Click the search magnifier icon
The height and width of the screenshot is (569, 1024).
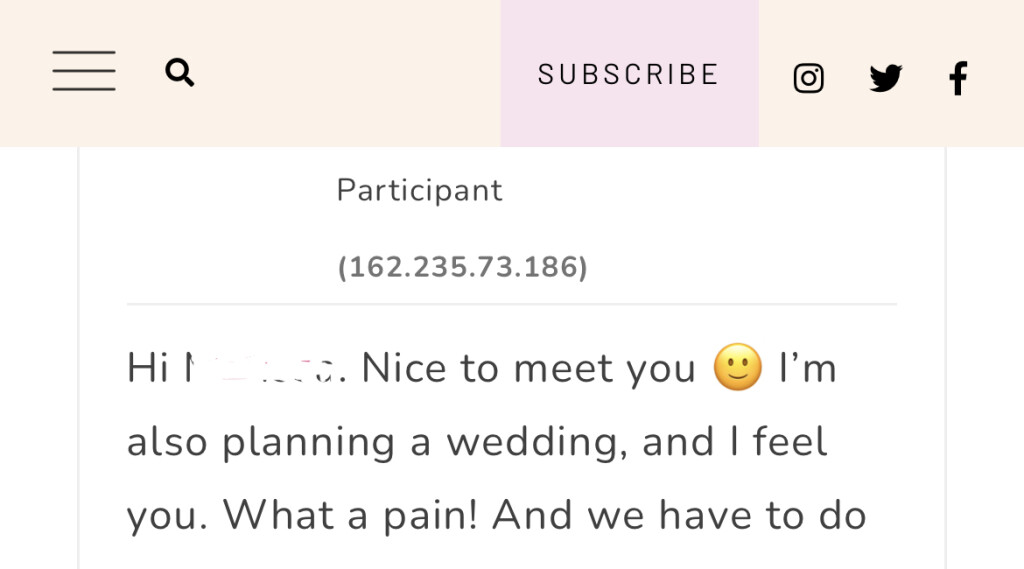click(180, 73)
